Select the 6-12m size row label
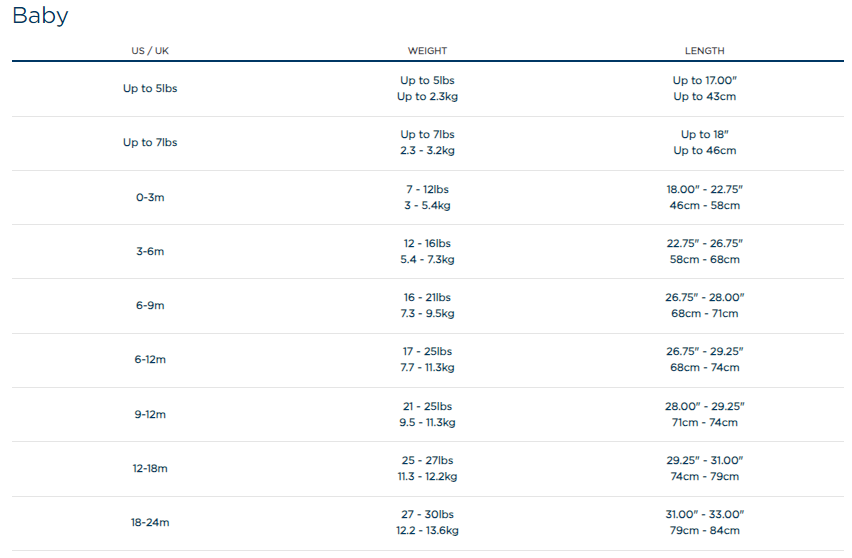852x558 pixels. coord(150,359)
